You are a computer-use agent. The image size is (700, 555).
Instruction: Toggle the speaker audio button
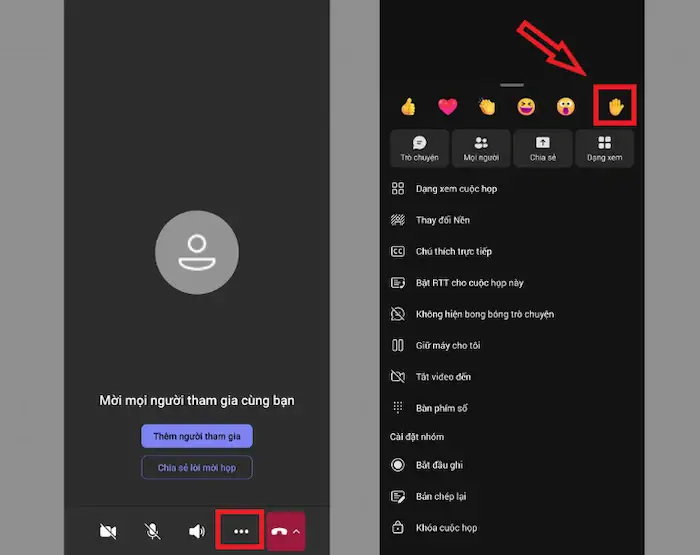pos(197,532)
